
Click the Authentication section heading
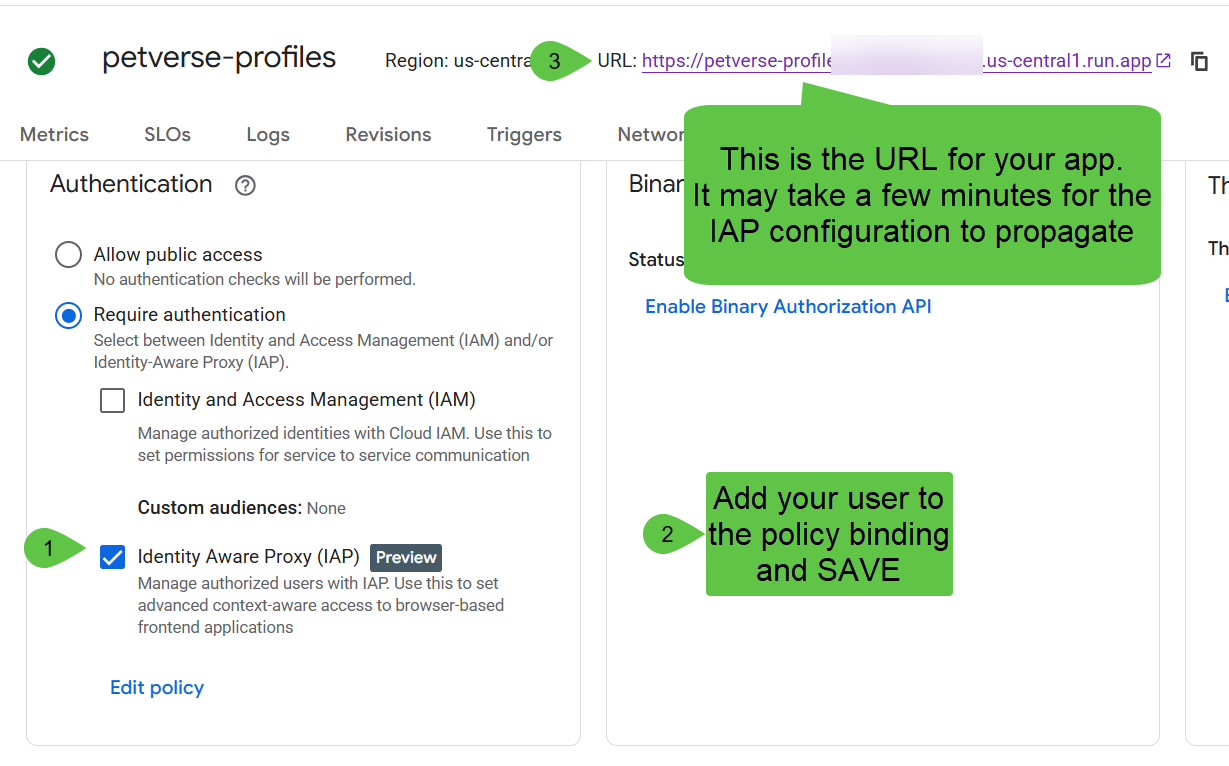131,184
